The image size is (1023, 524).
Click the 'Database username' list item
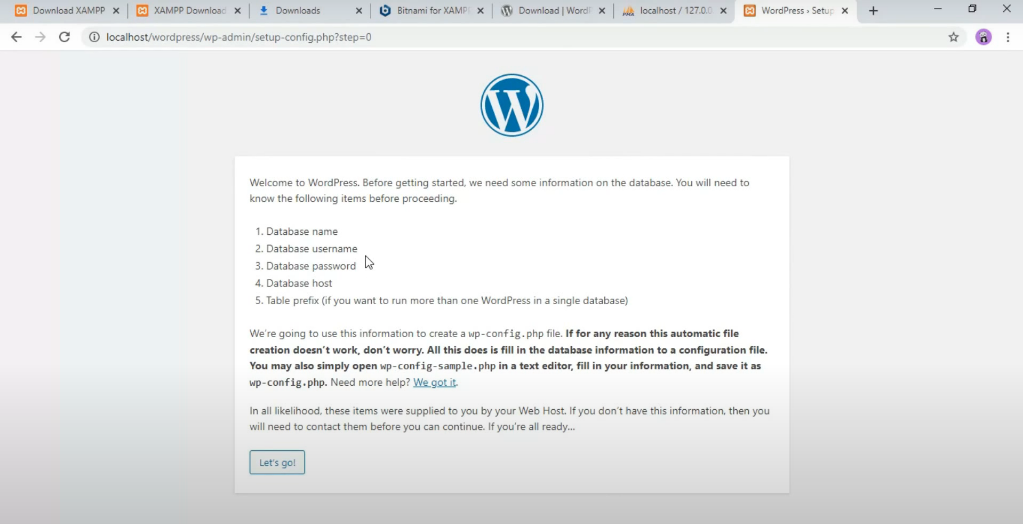(312, 249)
